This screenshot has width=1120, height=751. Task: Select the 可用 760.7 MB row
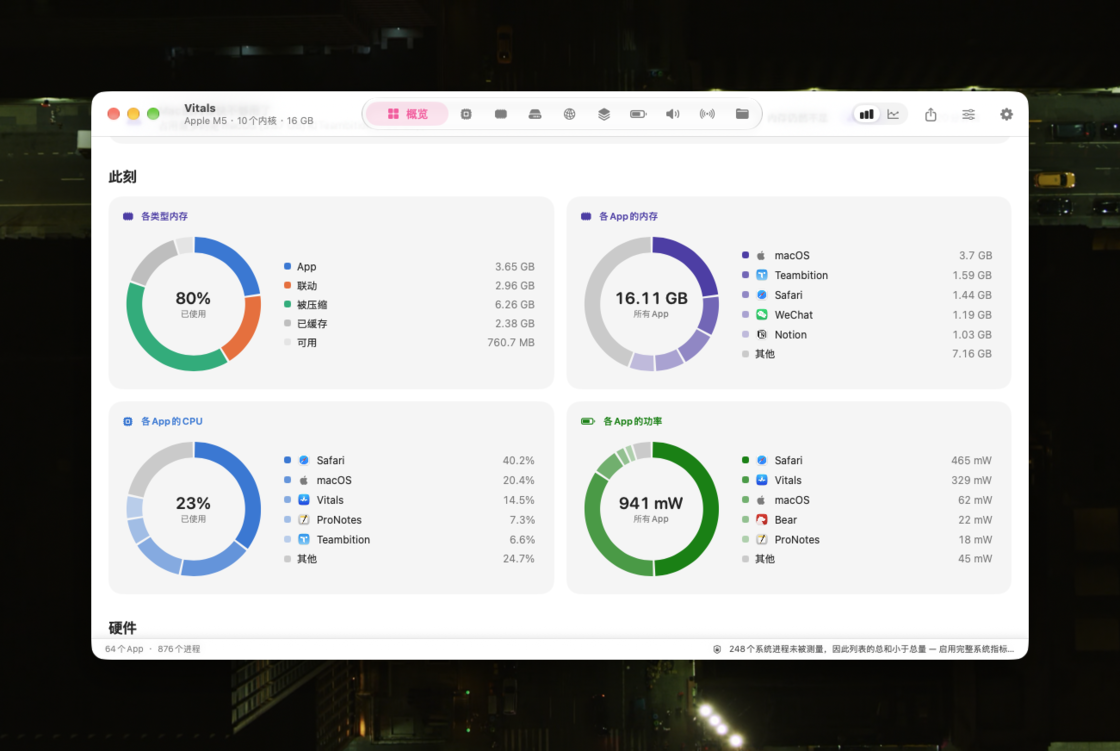pyautogui.click(x=409, y=342)
